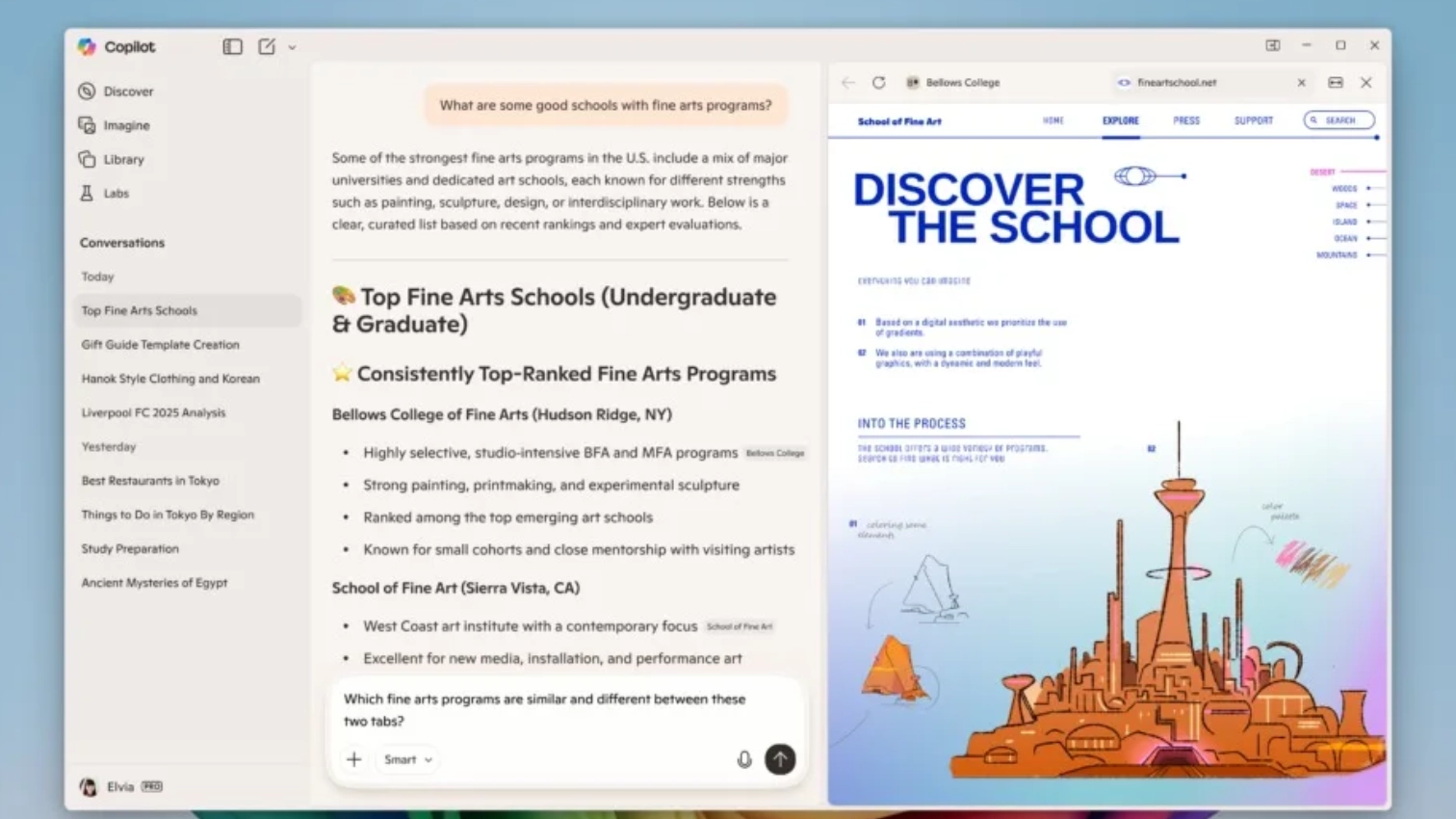This screenshot has width=1456, height=819.
Task: Click the split-view icon in the title bar
Action: click(1272, 45)
